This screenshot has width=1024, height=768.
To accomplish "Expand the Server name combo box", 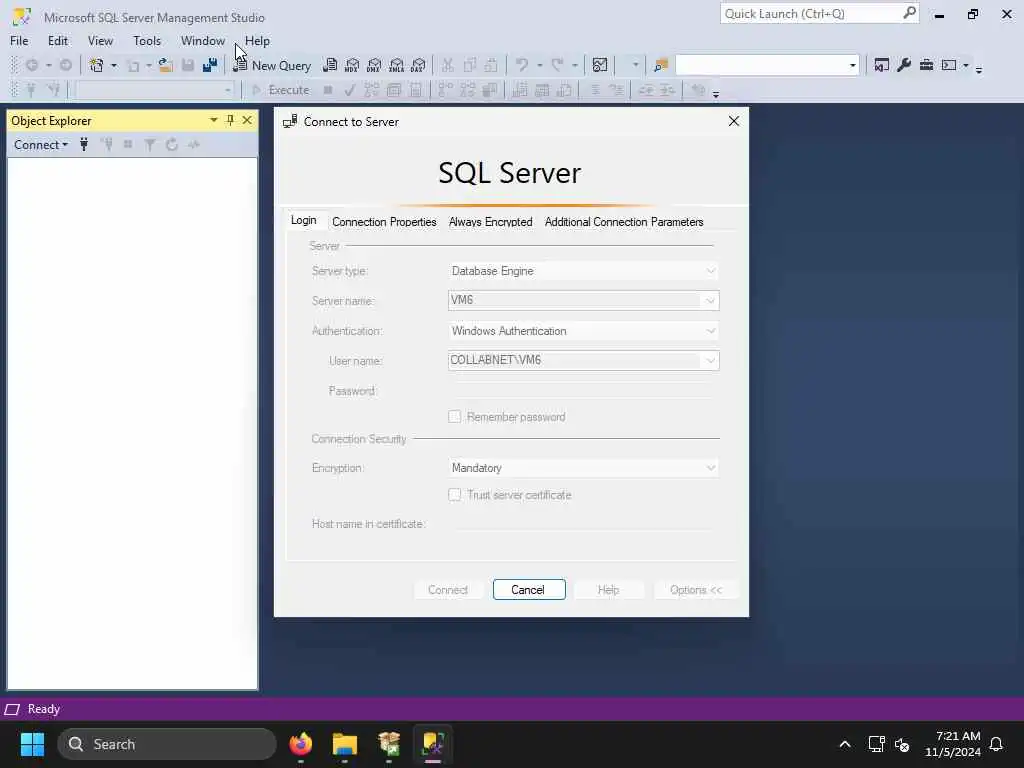I will (710, 300).
